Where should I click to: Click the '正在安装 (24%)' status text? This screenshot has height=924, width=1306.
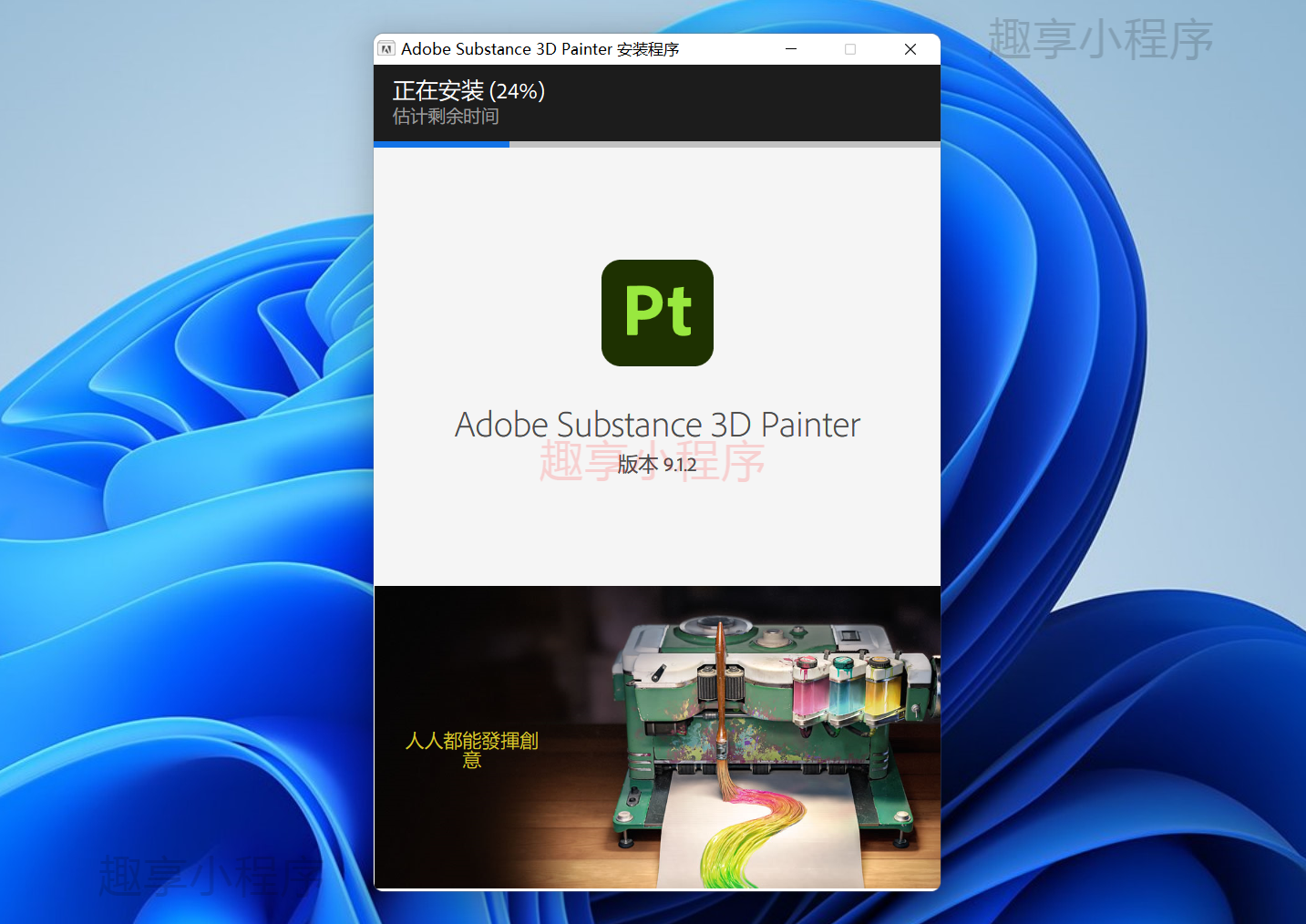tap(468, 91)
